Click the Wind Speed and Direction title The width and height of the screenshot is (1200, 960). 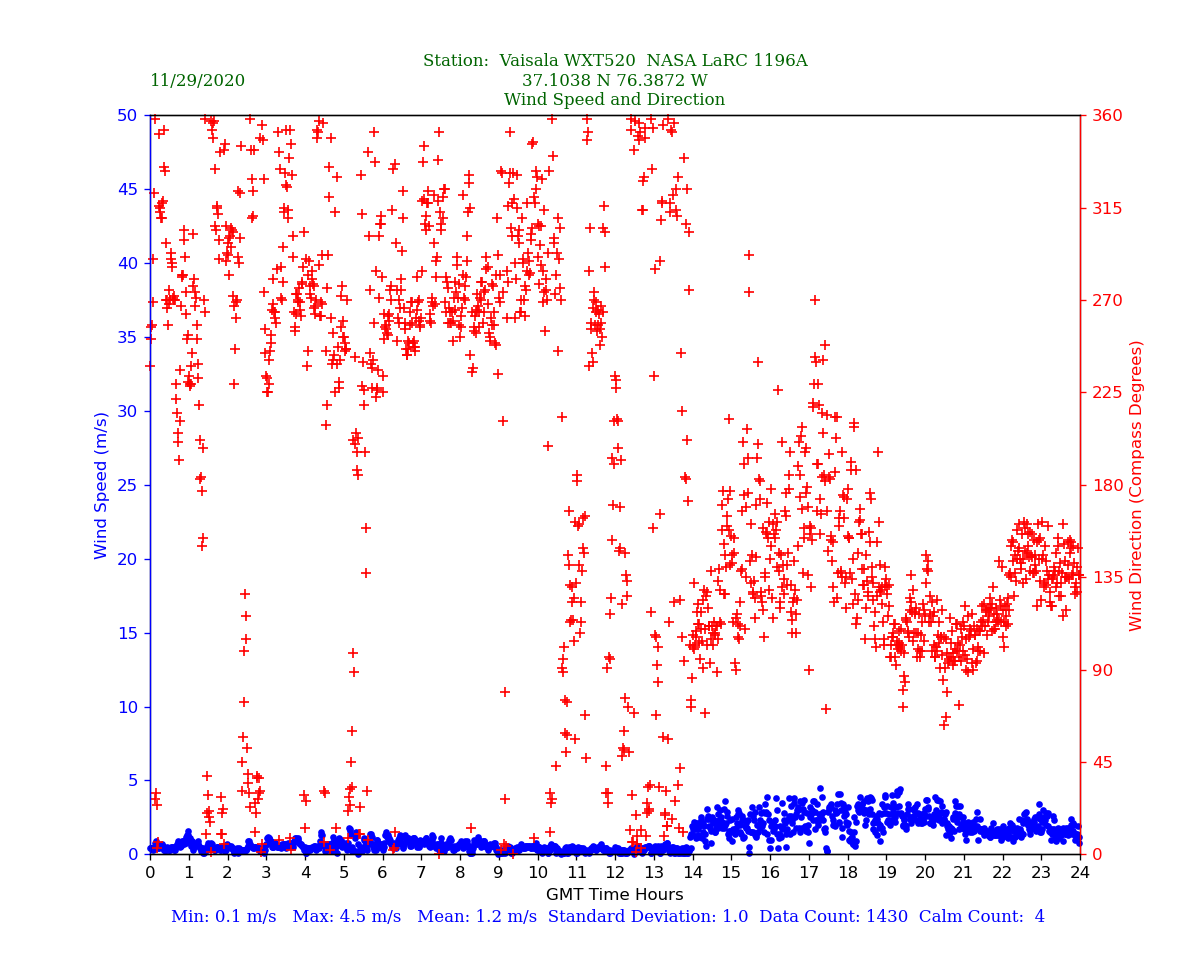614,100
